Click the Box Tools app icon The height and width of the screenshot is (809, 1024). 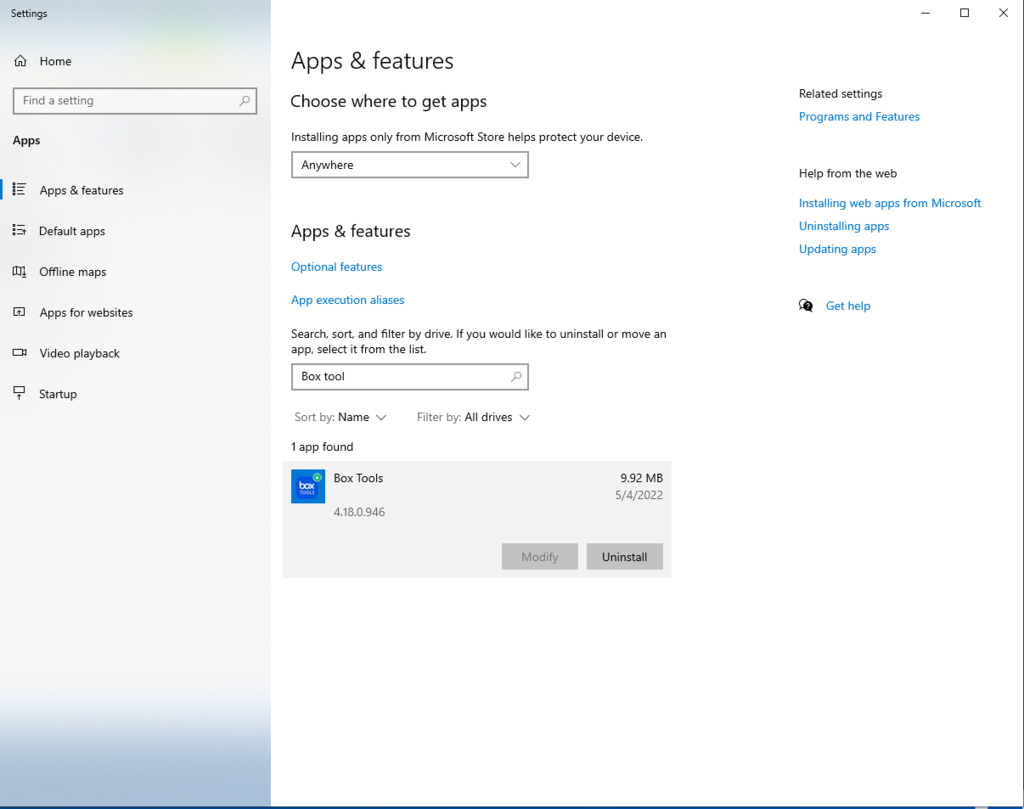pyautogui.click(x=308, y=486)
